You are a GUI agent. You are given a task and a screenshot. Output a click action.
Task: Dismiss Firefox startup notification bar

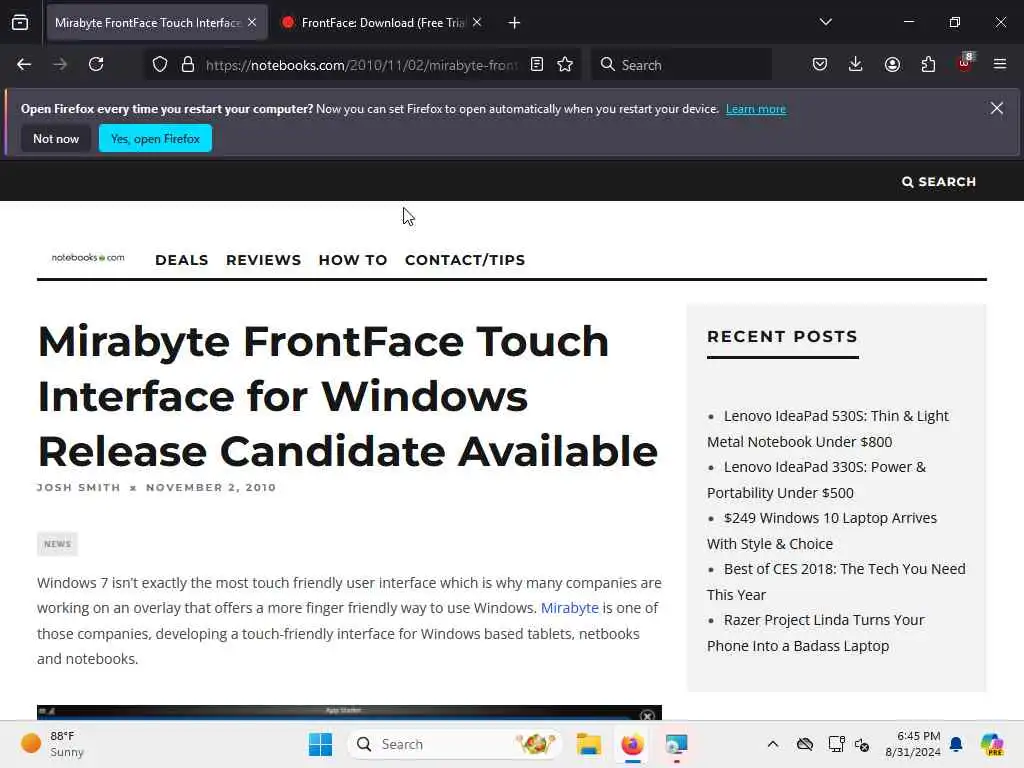pyautogui.click(x=997, y=108)
